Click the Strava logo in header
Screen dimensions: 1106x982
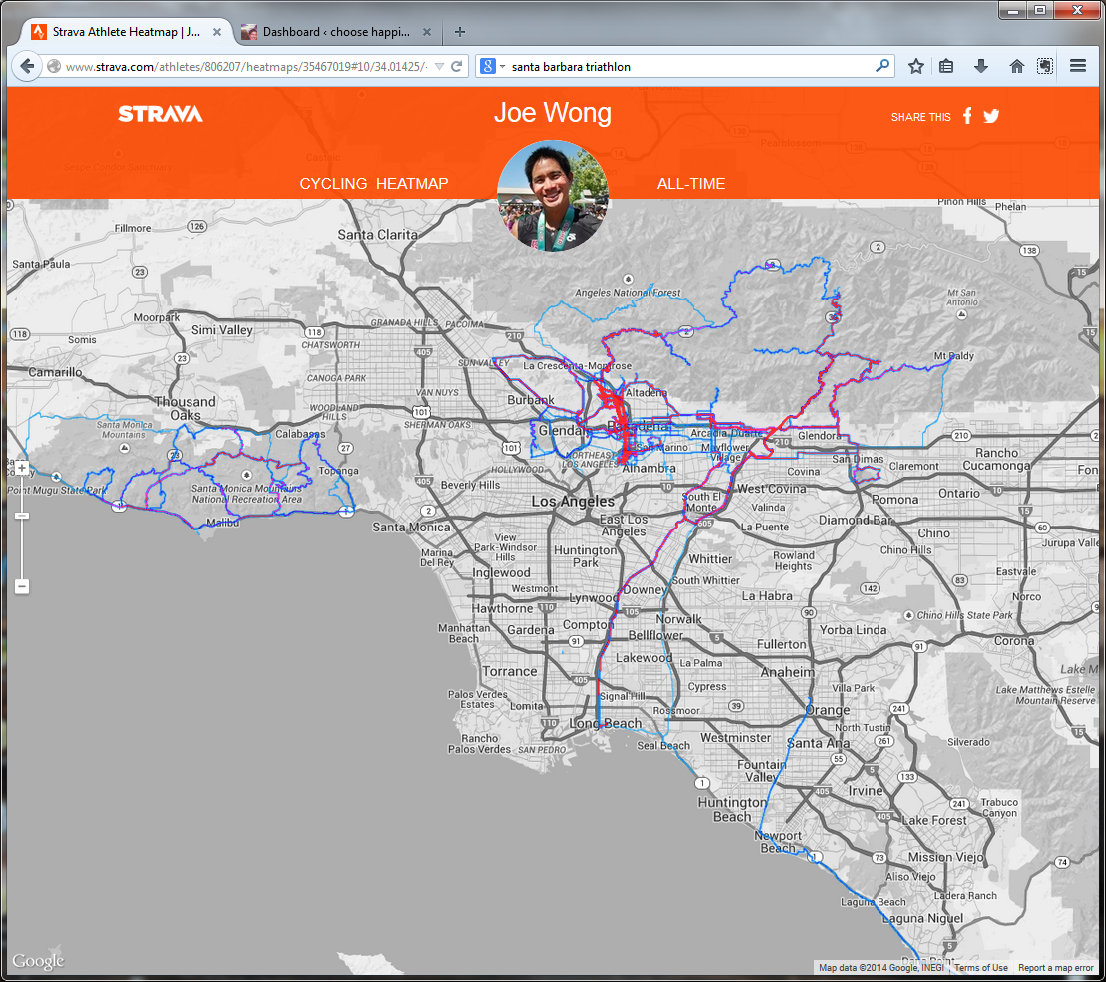pyautogui.click(x=160, y=114)
